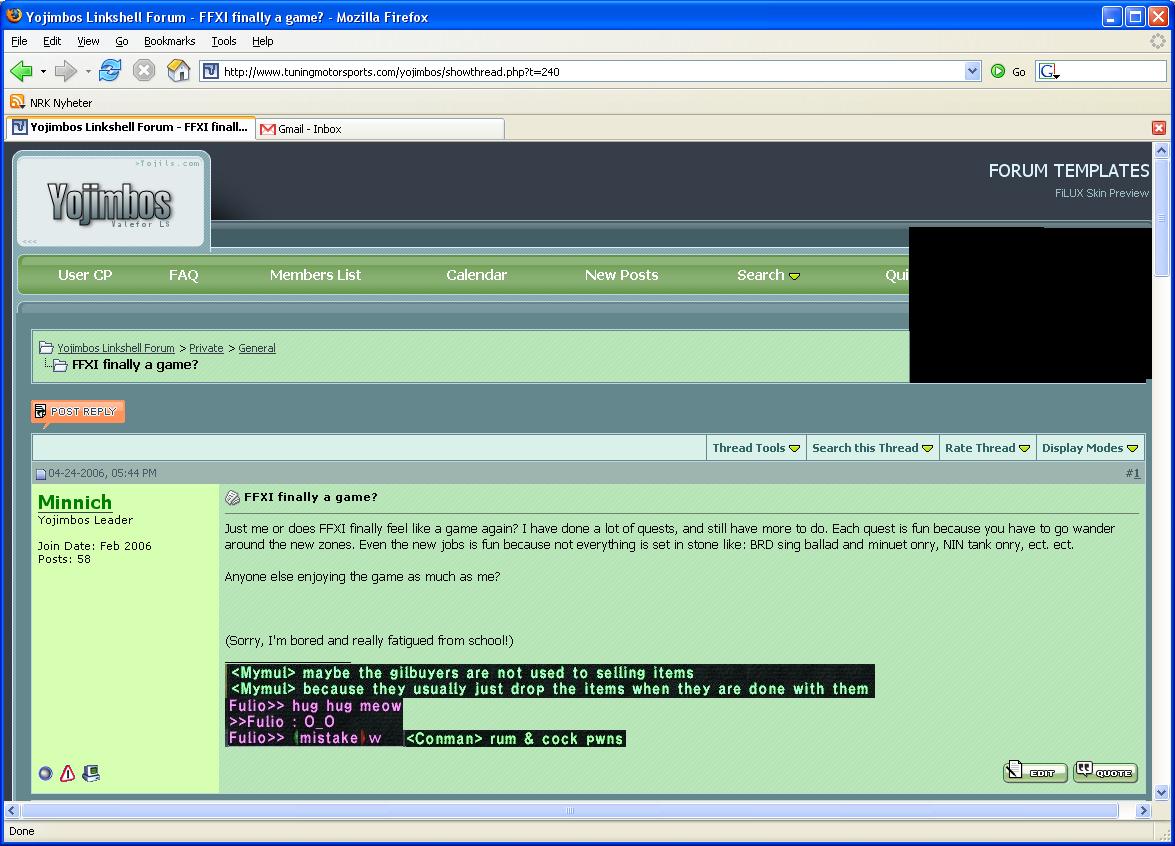
Task: Close the current tab with red X
Action: coord(1158,128)
